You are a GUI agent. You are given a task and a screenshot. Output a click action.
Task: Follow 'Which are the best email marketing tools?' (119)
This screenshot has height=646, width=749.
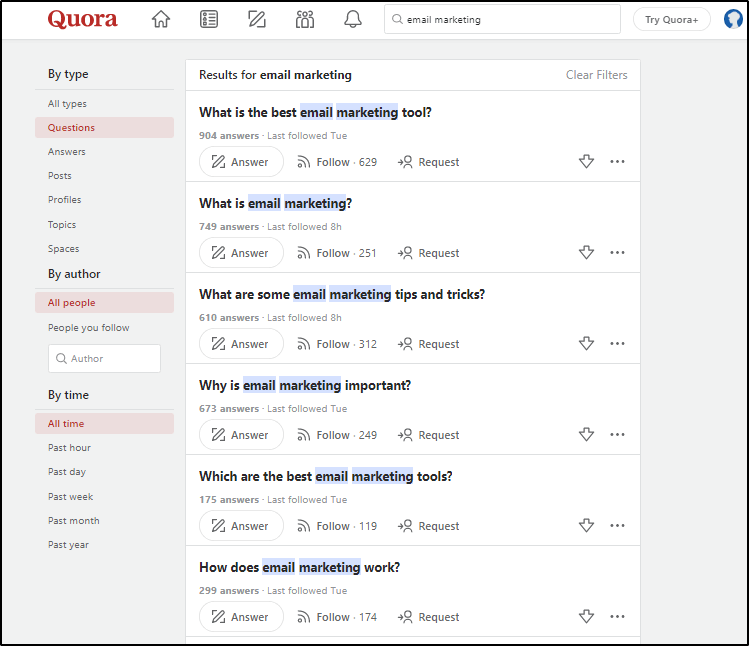[x=337, y=526]
